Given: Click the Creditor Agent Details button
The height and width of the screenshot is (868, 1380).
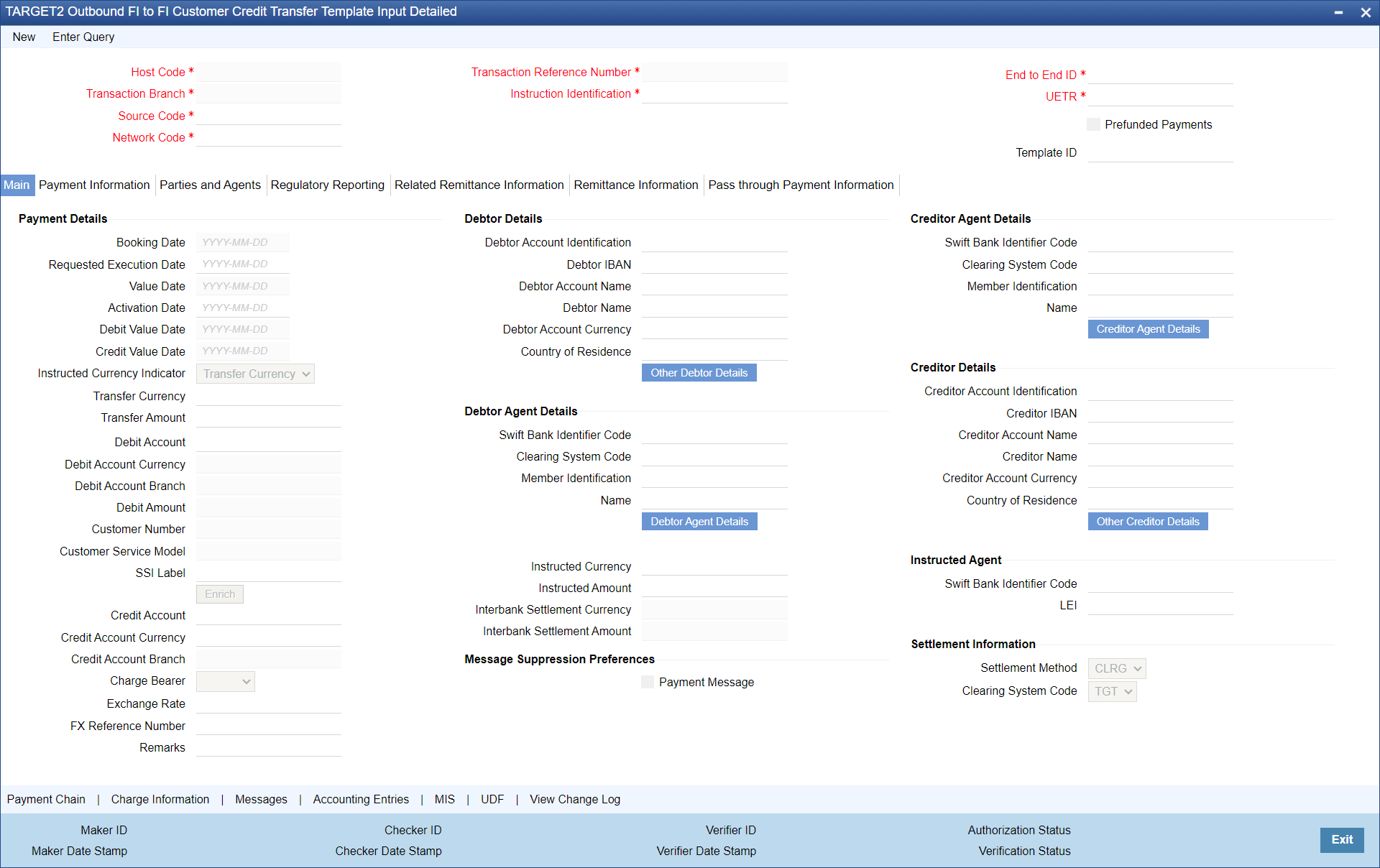Looking at the screenshot, I should click(x=1149, y=329).
